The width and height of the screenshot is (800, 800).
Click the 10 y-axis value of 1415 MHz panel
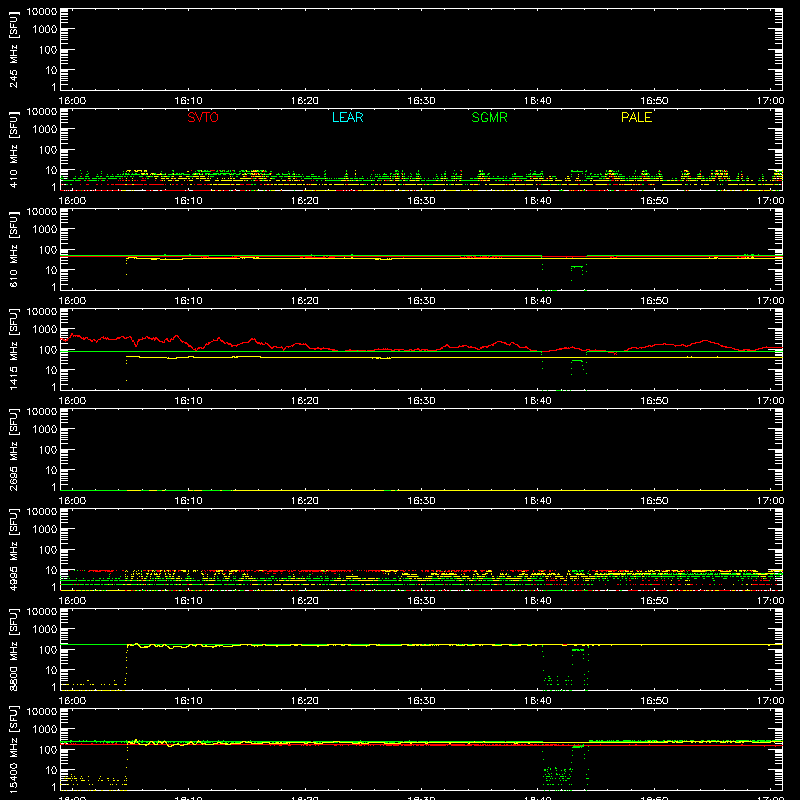point(51,370)
